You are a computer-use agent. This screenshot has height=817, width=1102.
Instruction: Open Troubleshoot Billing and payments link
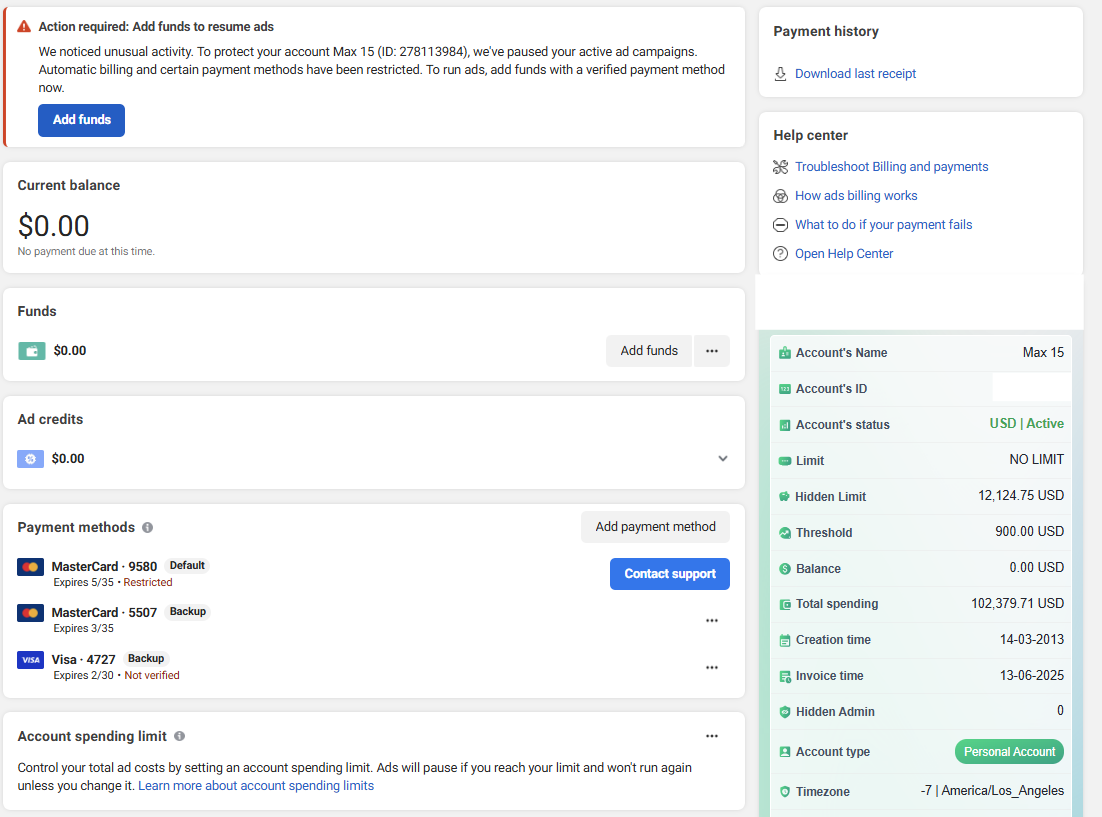pyautogui.click(x=891, y=167)
